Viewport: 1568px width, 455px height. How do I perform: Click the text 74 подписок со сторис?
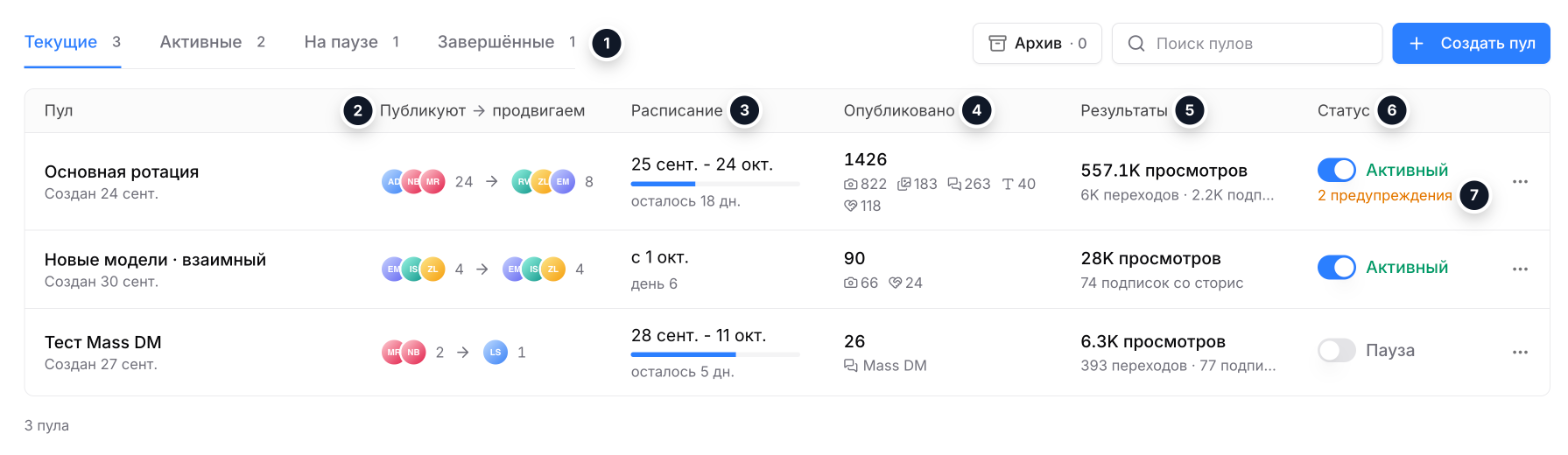click(1162, 283)
